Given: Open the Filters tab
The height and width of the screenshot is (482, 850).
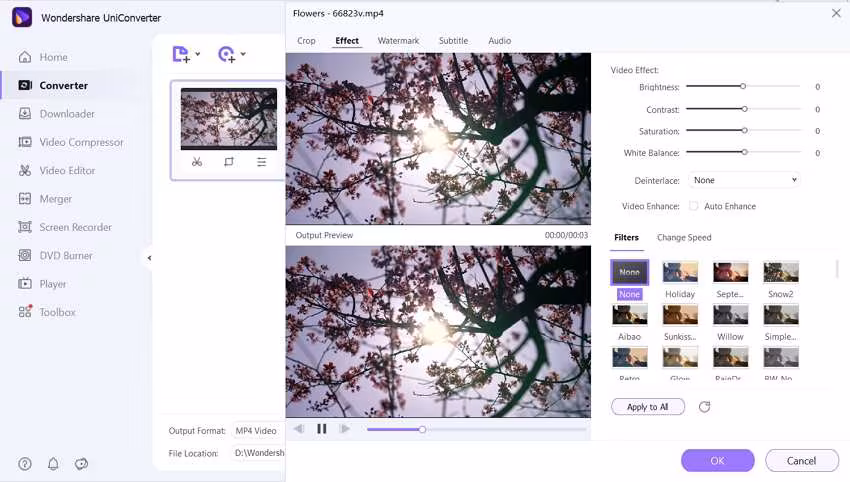Looking at the screenshot, I should (x=626, y=237).
